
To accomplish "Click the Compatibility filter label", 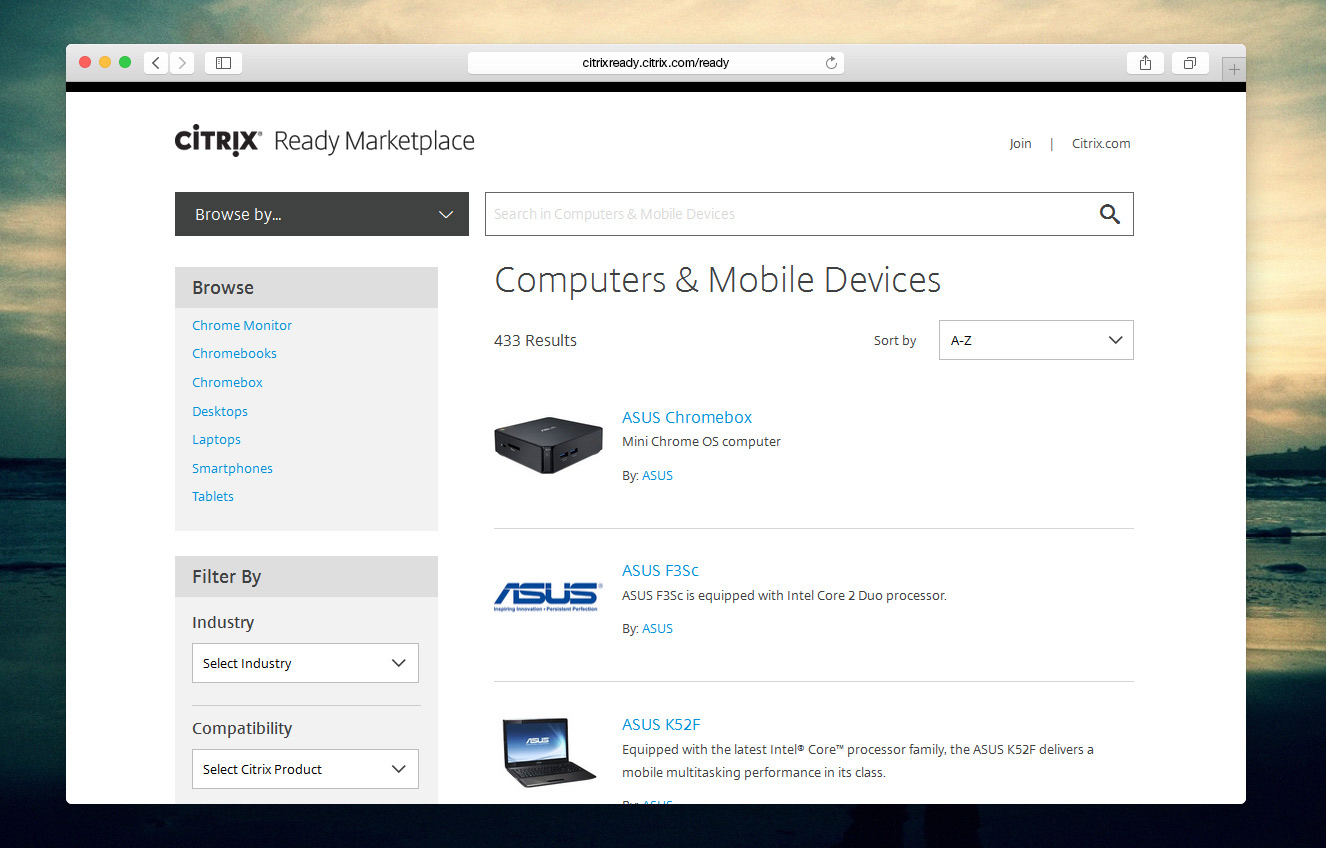I will pos(242,729).
